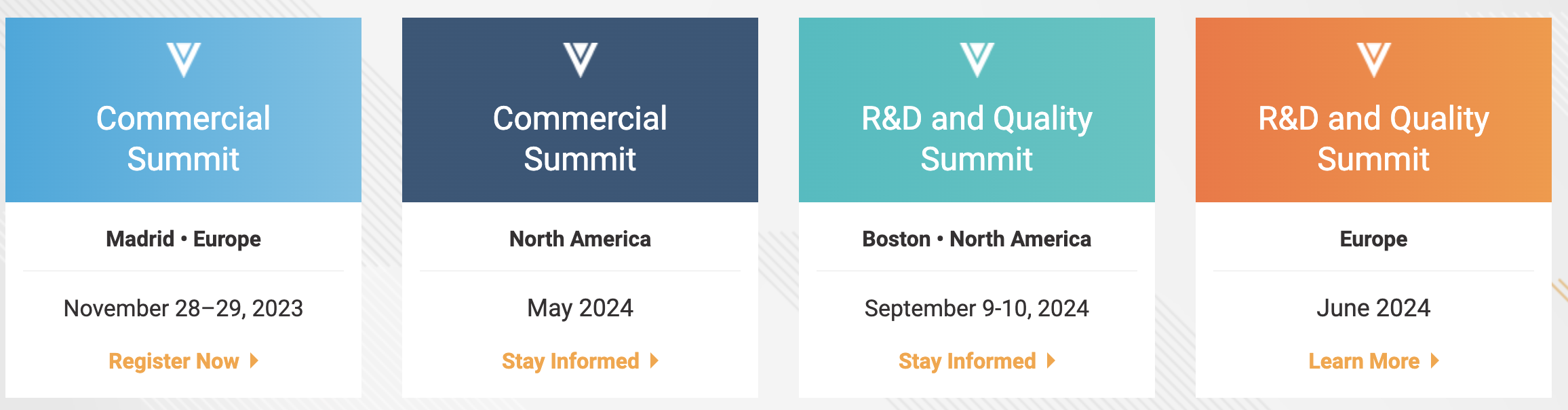Follow the Learn More link
1568x410 pixels.
(1364, 361)
